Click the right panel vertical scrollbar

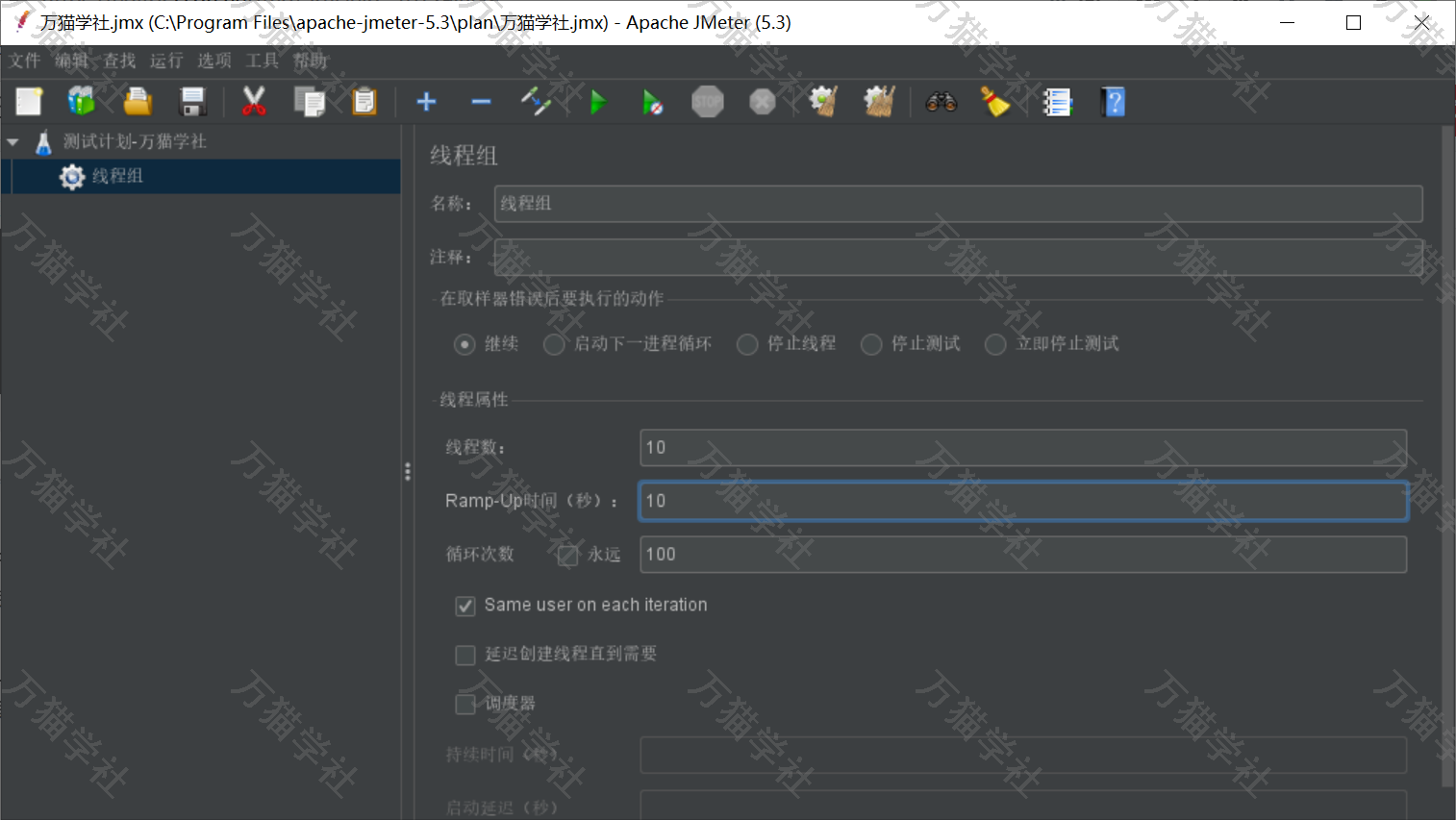tap(1447, 457)
